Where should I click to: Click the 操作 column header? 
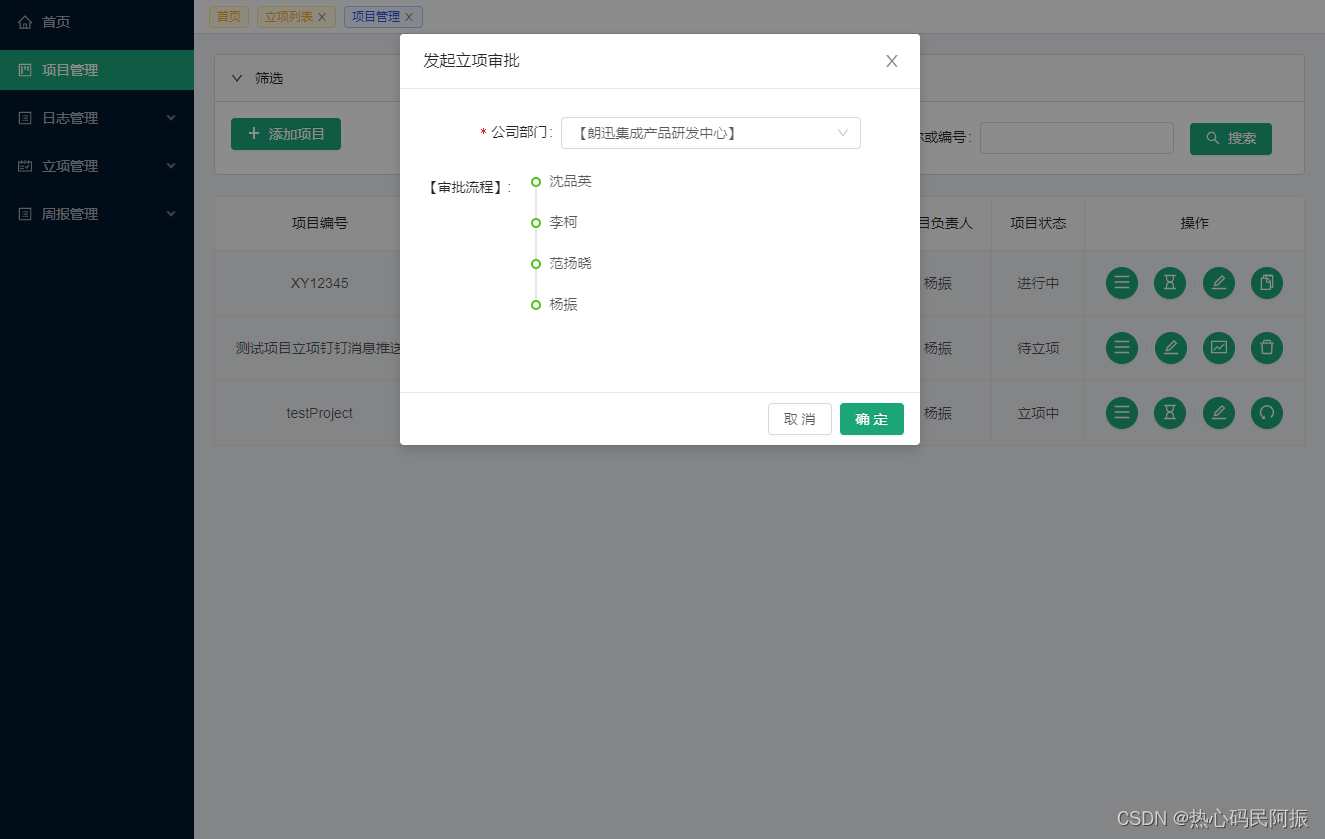click(1195, 223)
